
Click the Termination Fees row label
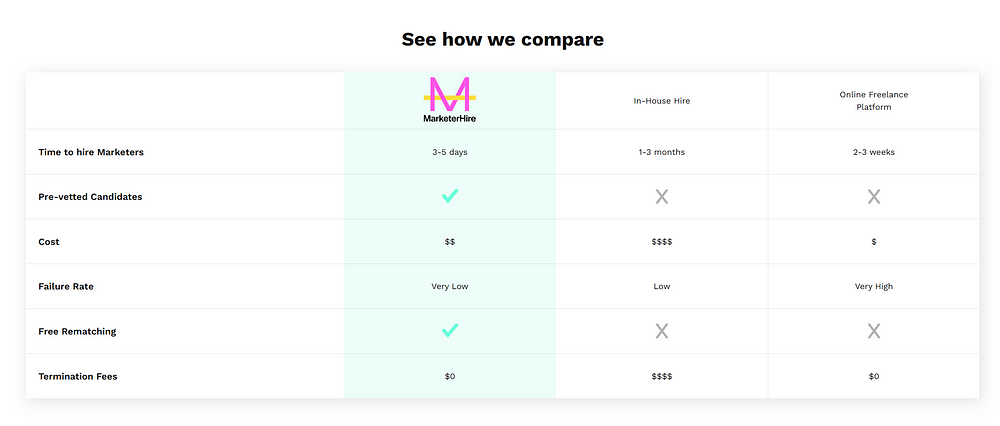tap(78, 376)
